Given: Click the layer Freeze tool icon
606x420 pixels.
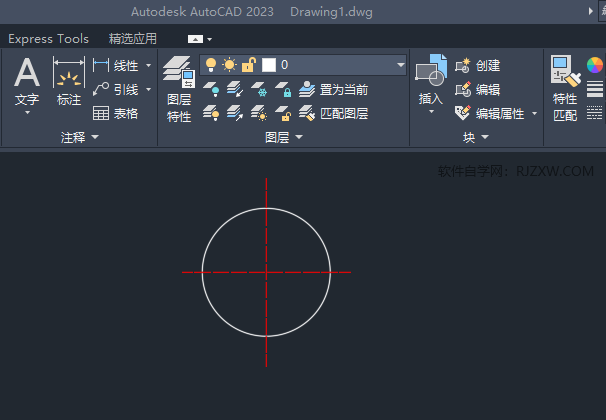Looking at the screenshot, I should [x=259, y=89].
